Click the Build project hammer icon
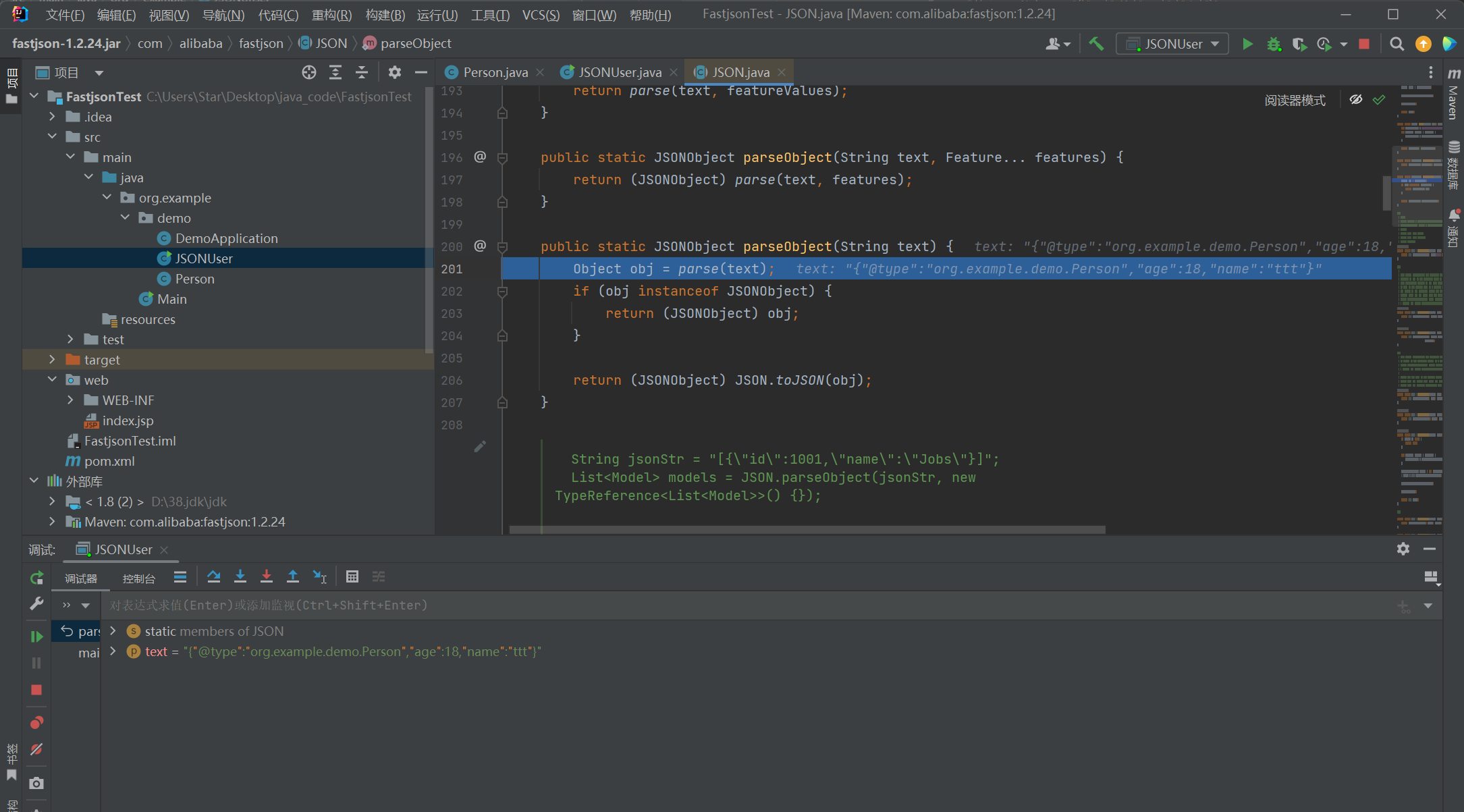Viewport: 1464px width, 812px height. coord(1096,44)
